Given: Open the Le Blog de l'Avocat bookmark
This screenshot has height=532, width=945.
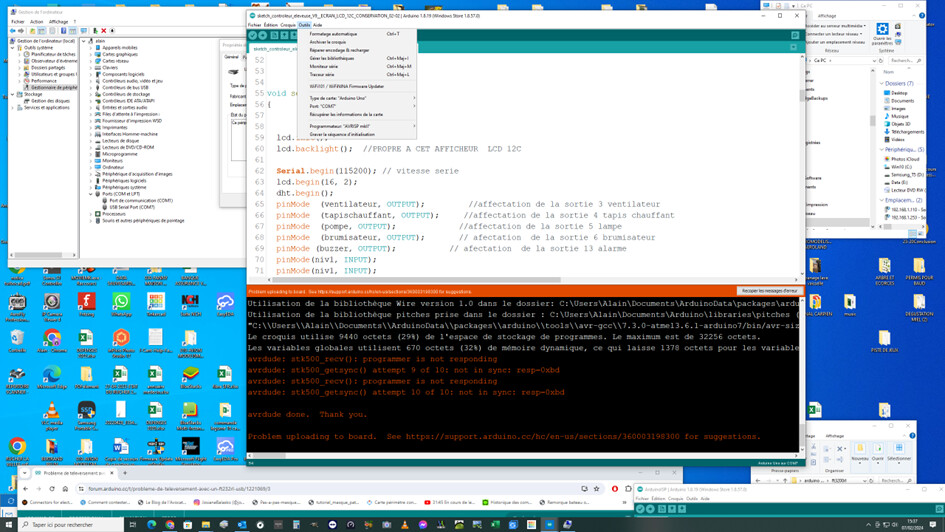Looking at the screenshot, I should click(160, 502).
